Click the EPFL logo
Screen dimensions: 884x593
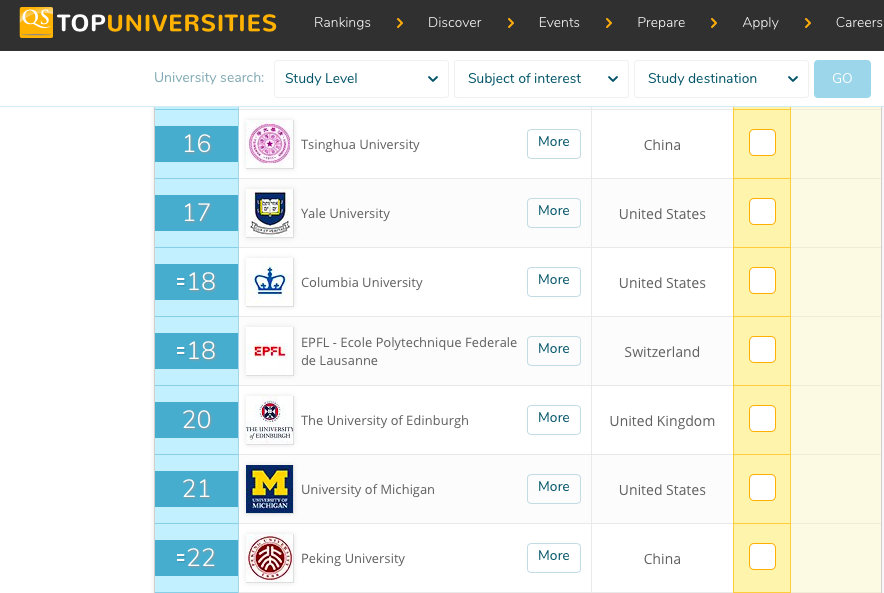pyautogui.click(x=269, y=351)
